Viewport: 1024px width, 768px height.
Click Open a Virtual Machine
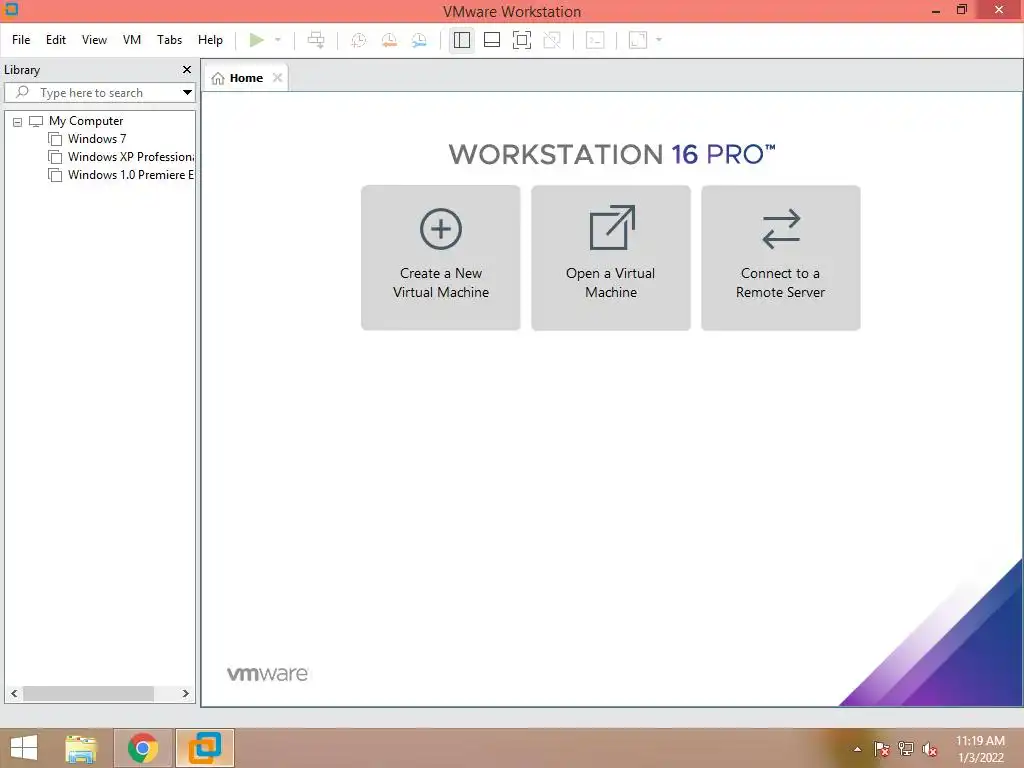(611, 258)
